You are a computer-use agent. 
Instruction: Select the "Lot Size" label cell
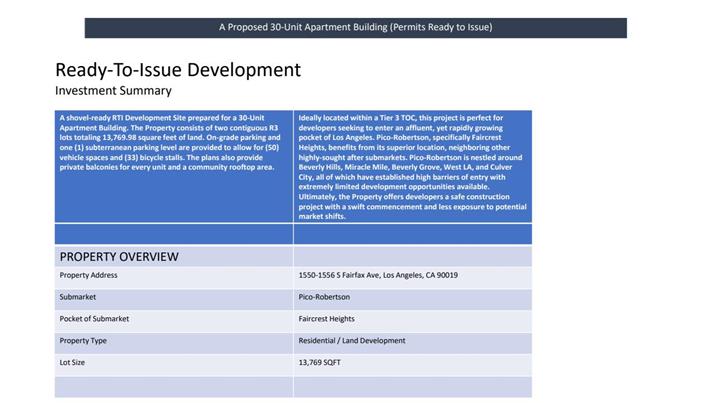(72, 362)
